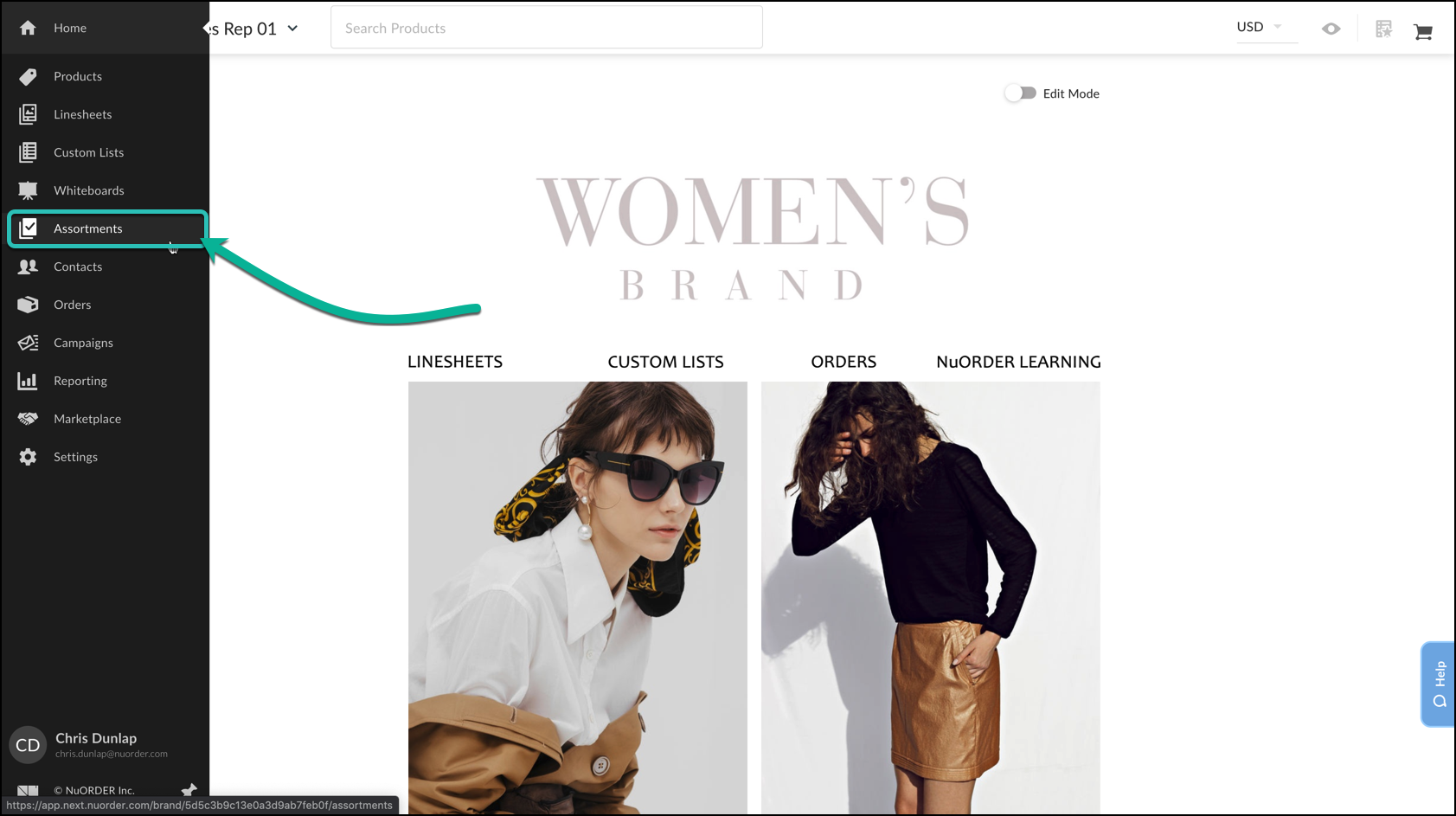Click the Help side tab

1439,684
